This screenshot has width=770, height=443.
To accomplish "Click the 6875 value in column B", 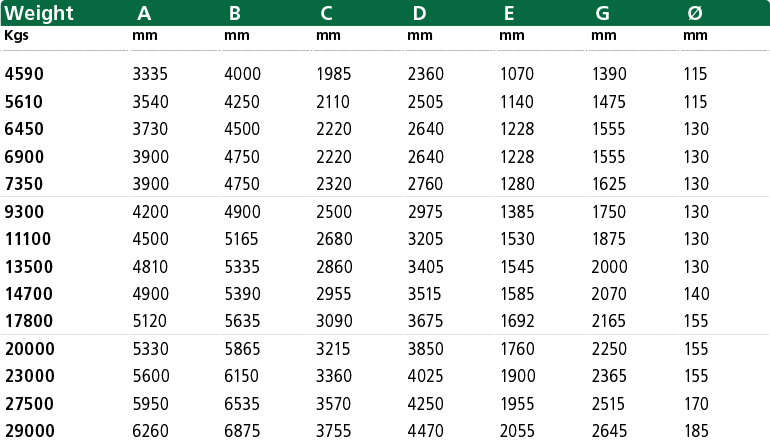I will pos(242,431).
